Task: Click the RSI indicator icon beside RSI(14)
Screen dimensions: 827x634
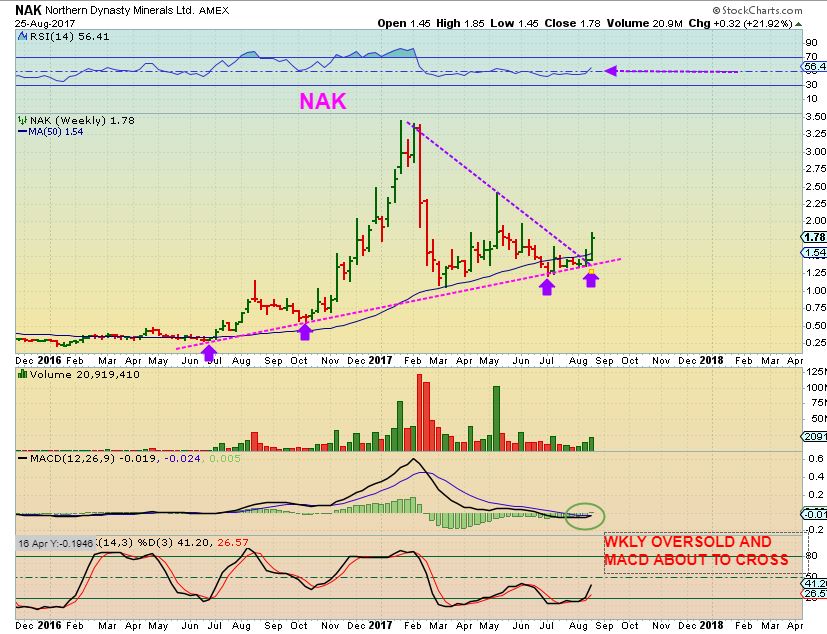Action: point(23,36)
